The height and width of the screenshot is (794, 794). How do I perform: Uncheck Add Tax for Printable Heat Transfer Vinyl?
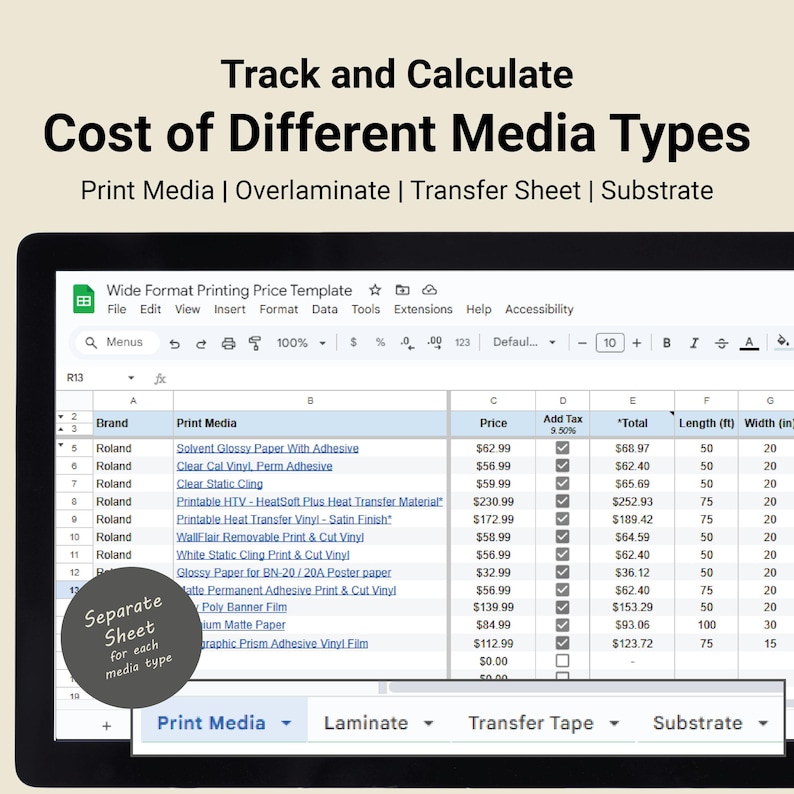[x=562, y=519]
